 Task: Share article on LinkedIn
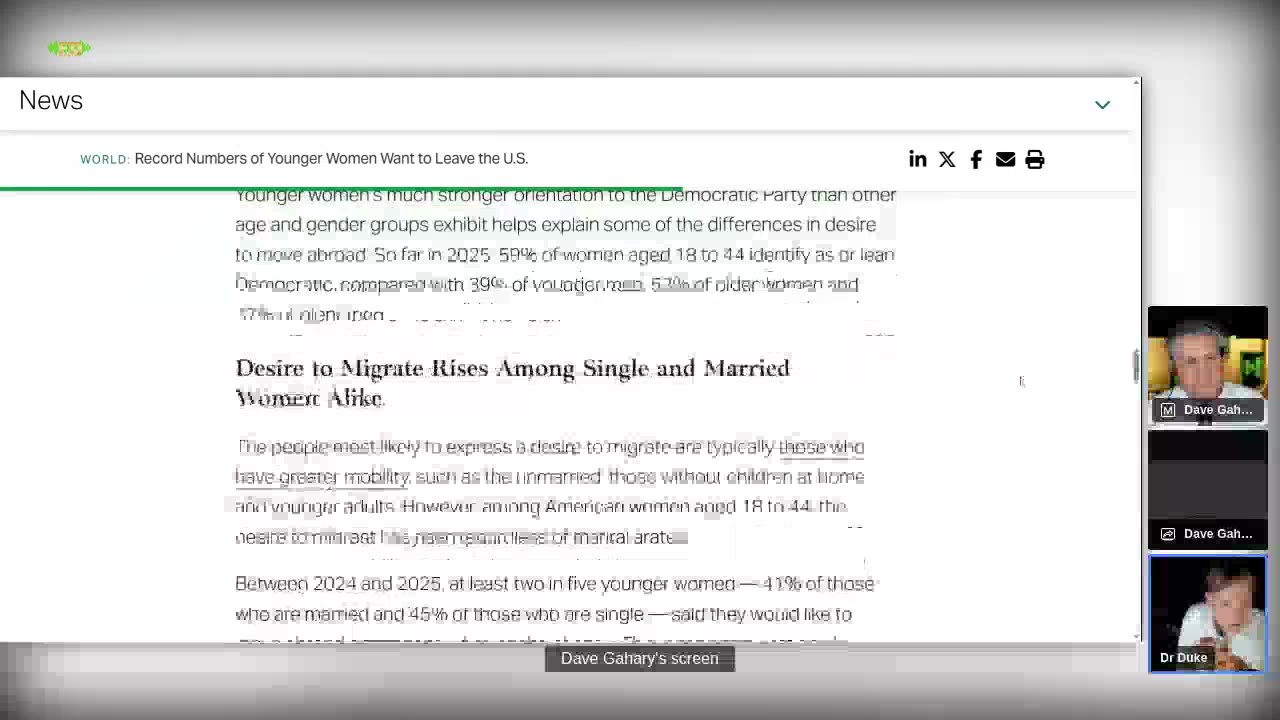pyautogui.click(x=917, y=159)
